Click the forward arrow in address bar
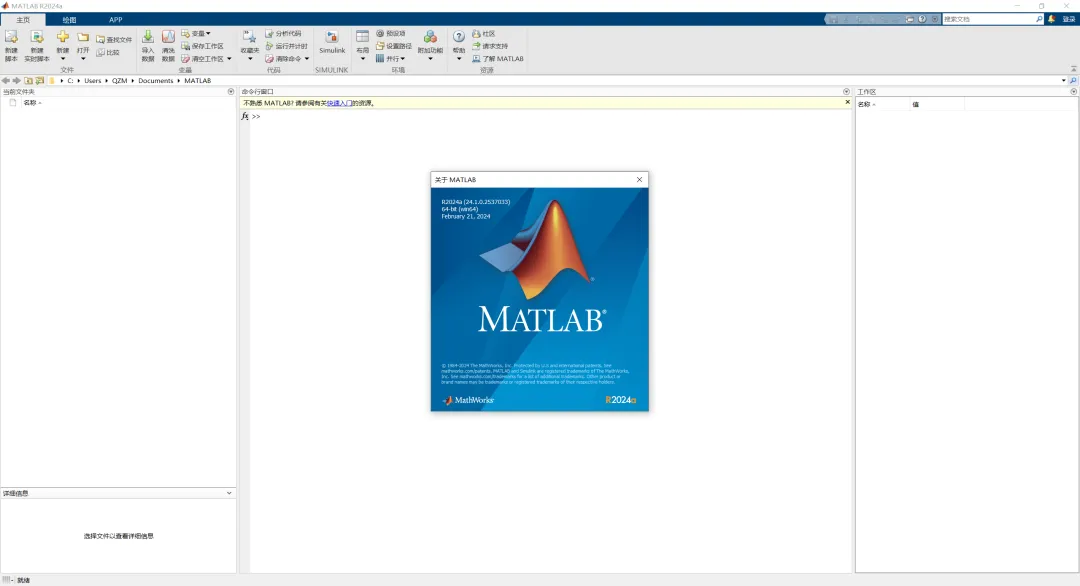The height and width of the screenshot is (586, 1080). (17, 81)
